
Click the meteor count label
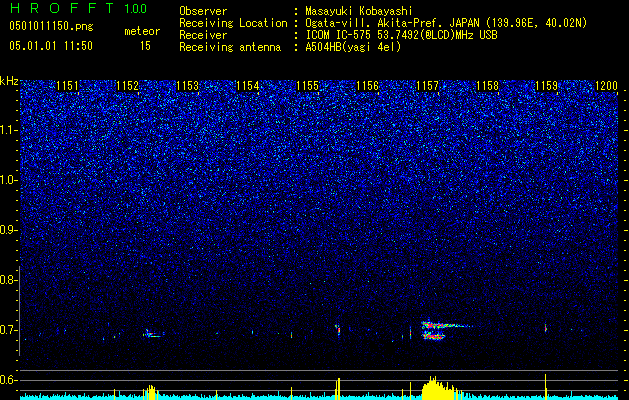pos(142,31)
